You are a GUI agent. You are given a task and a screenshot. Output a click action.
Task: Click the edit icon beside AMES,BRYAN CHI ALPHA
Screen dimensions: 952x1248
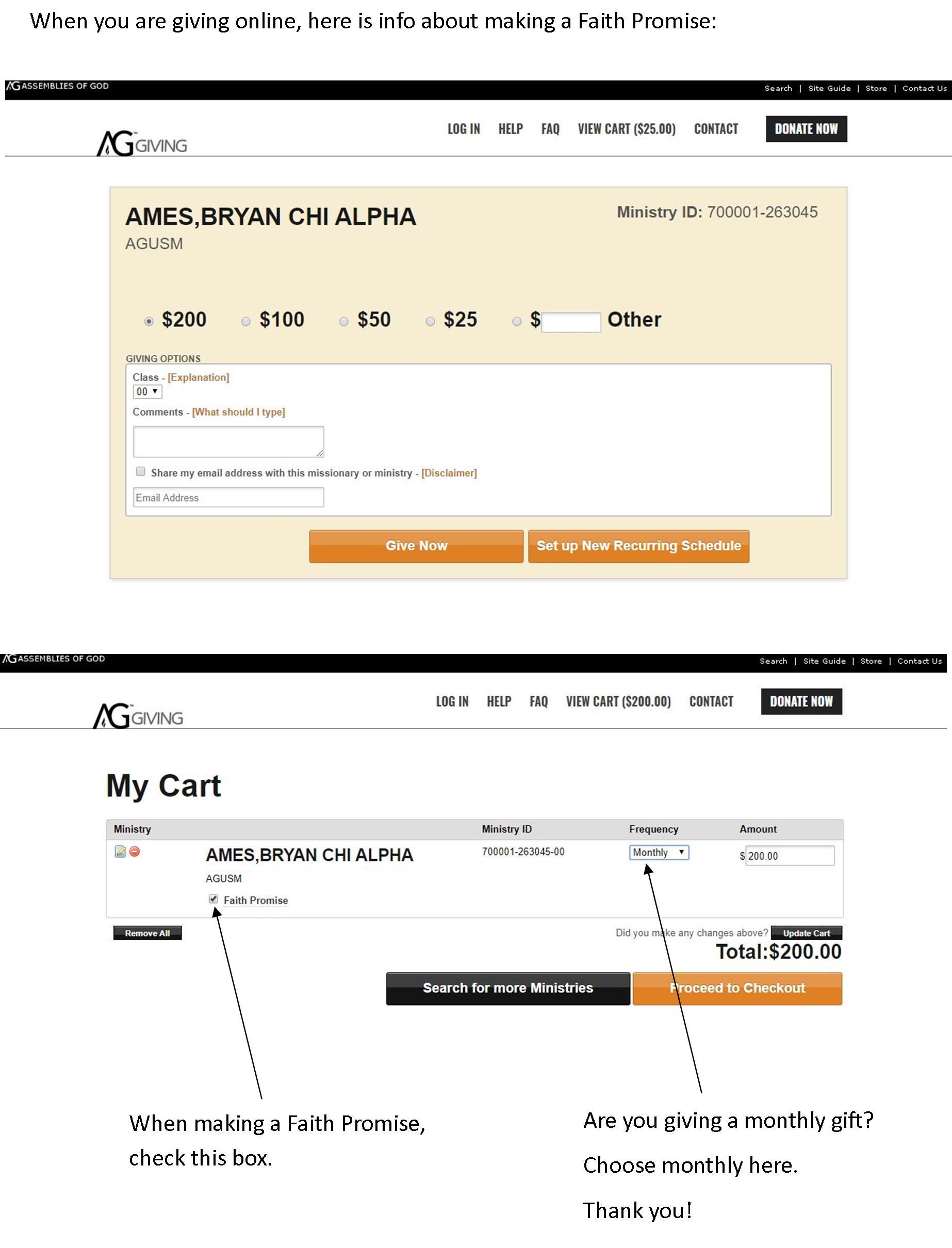click(x=120, y=851)
